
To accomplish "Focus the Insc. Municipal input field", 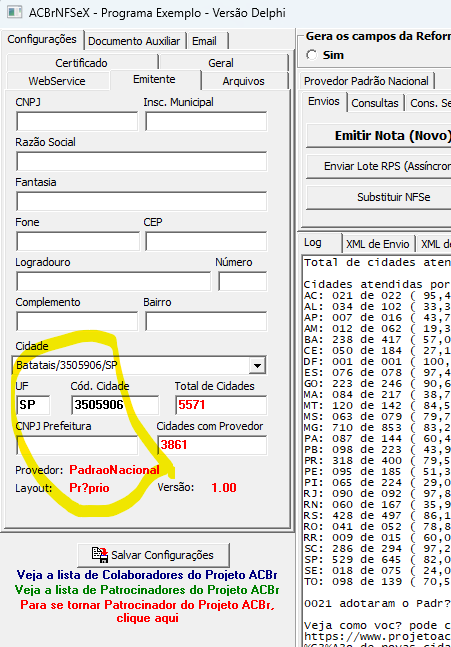I will [x=206, y=122].
